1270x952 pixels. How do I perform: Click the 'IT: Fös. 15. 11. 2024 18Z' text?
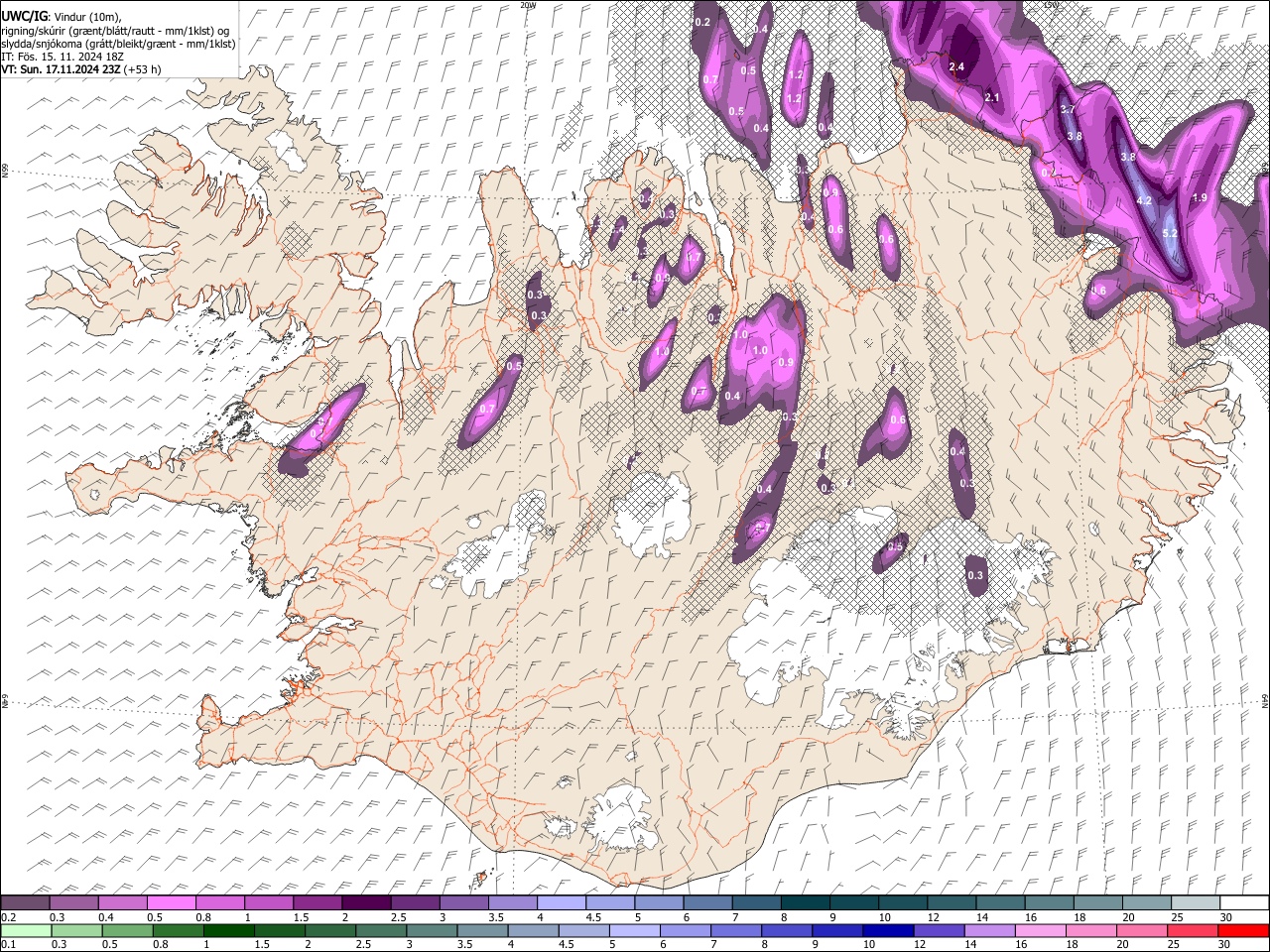63,57
